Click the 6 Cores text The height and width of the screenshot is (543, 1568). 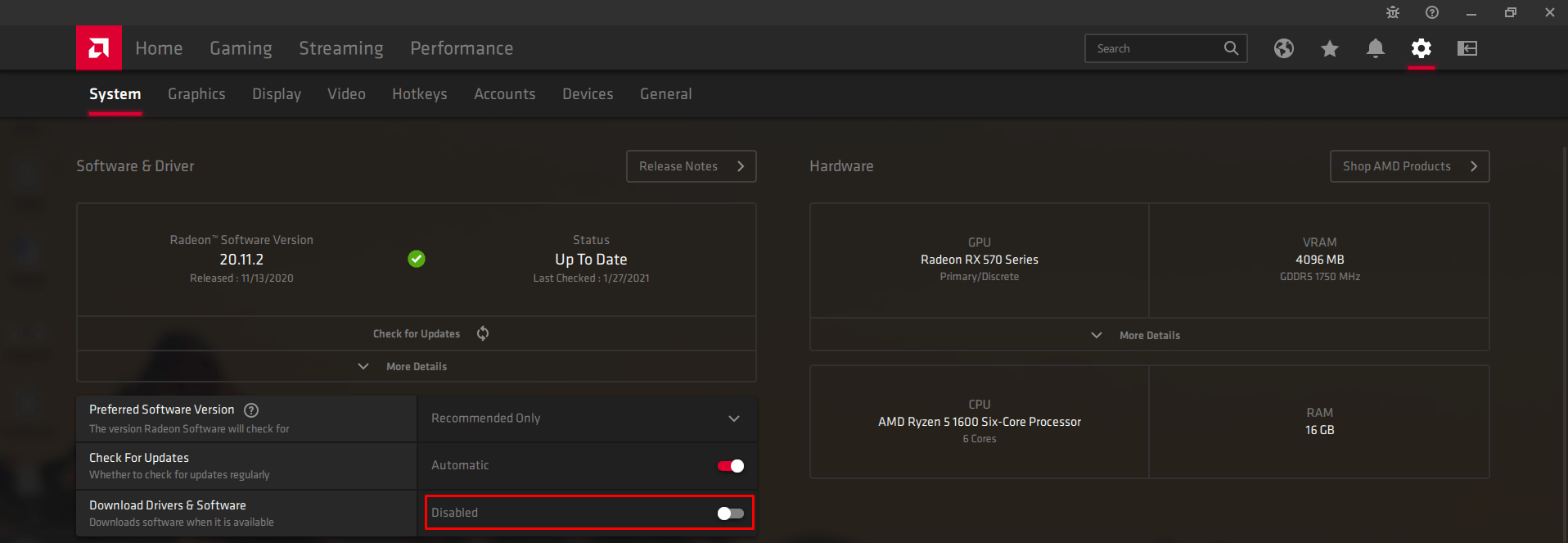coord(980,439)
